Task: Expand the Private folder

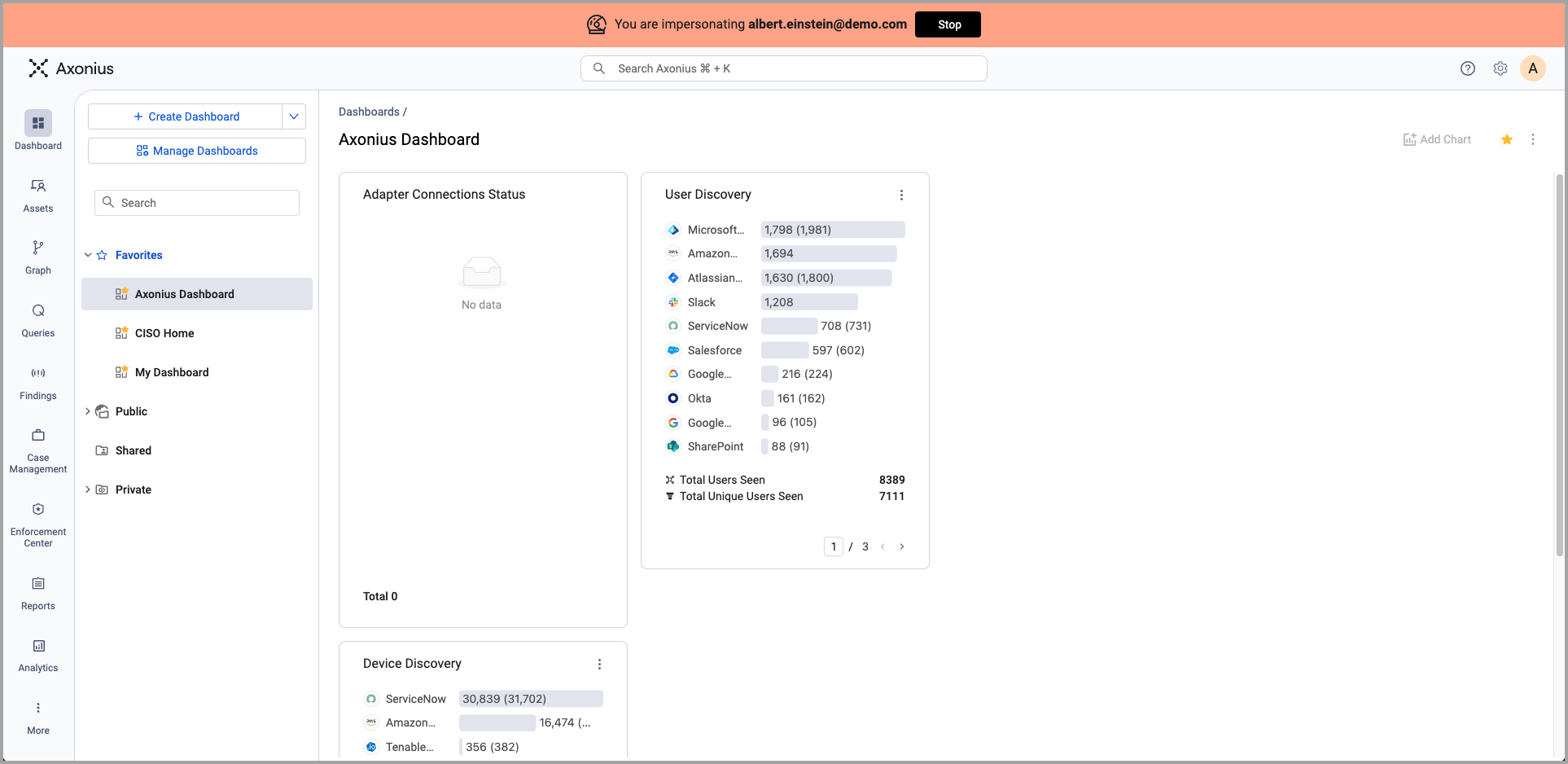Action: [x=88, y=490]
